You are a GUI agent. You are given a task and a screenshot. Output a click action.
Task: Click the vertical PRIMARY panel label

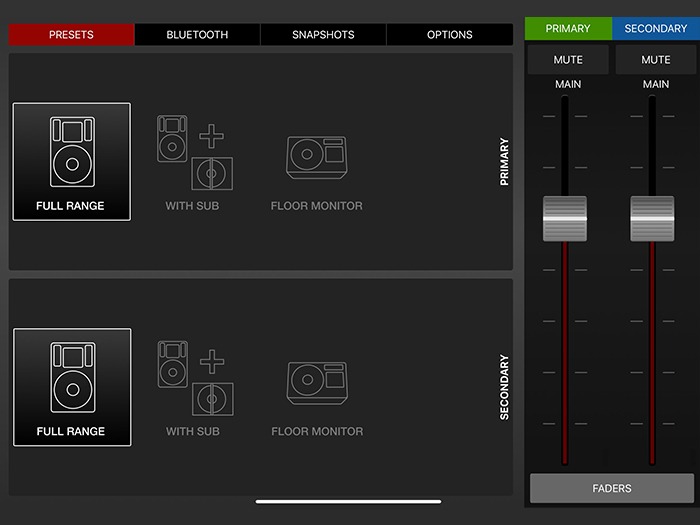pyautogui.click(x=504, y=162)
